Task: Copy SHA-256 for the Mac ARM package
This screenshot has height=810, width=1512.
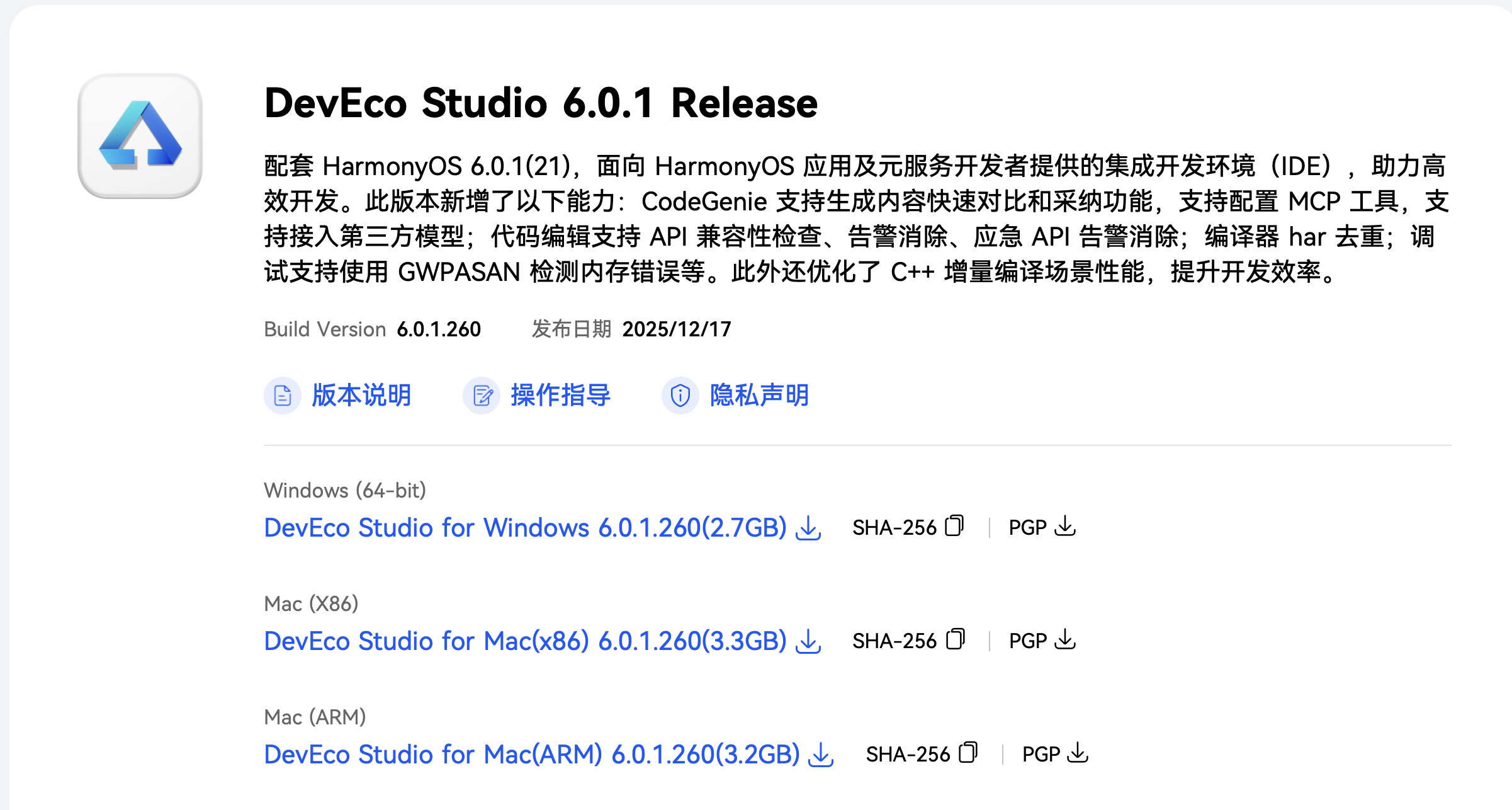Action: 968,753
